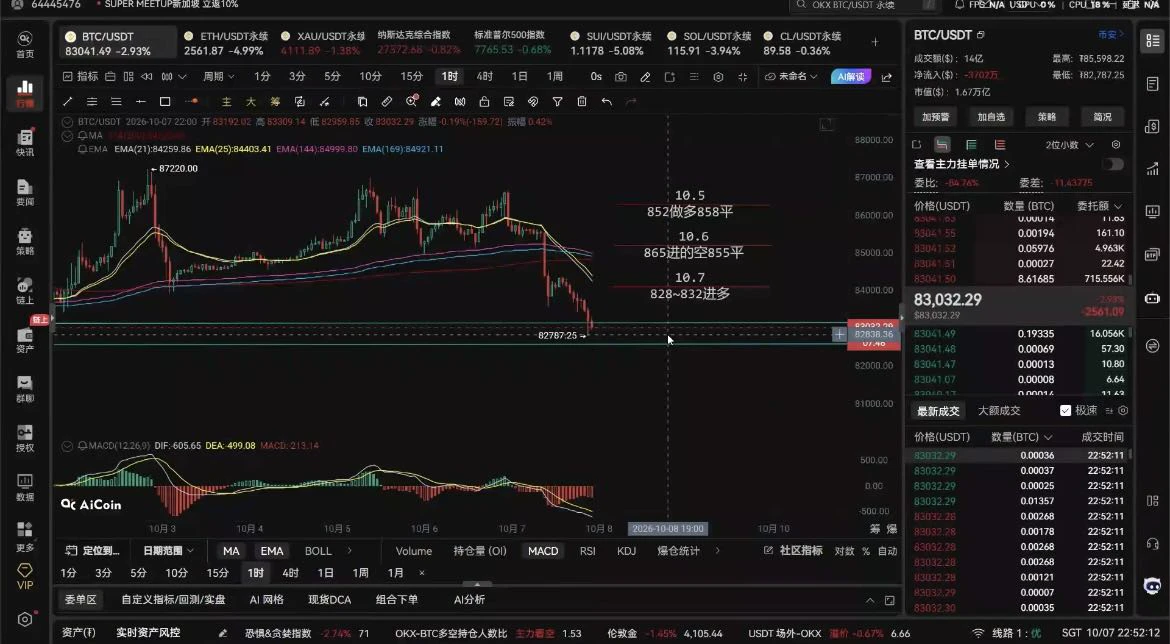Toggle the MA indicator on the chart
The width and height of the screenshot is (1170, 644).
click(231, 551)
